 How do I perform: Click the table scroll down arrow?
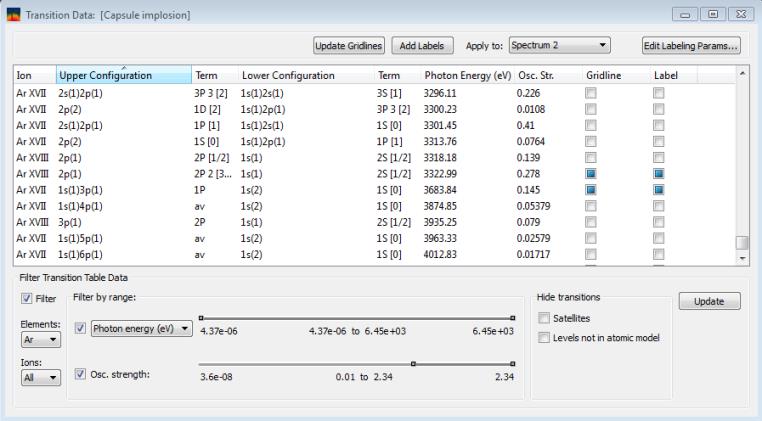pyautogui.click(x=741, y=258)
